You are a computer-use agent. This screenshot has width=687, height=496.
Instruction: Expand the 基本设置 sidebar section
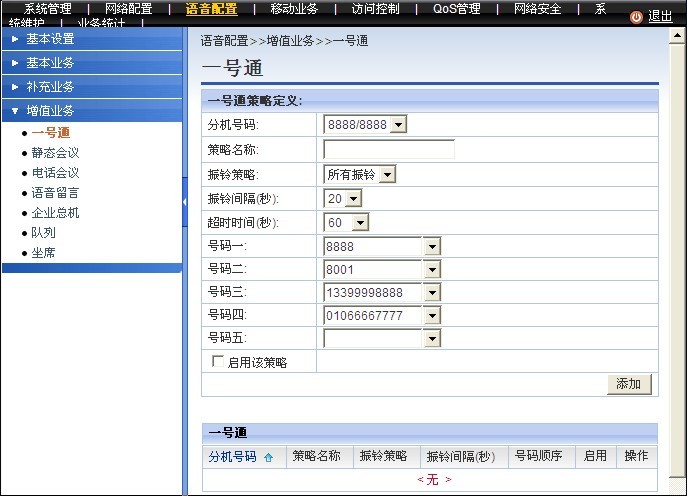point(50,39)
